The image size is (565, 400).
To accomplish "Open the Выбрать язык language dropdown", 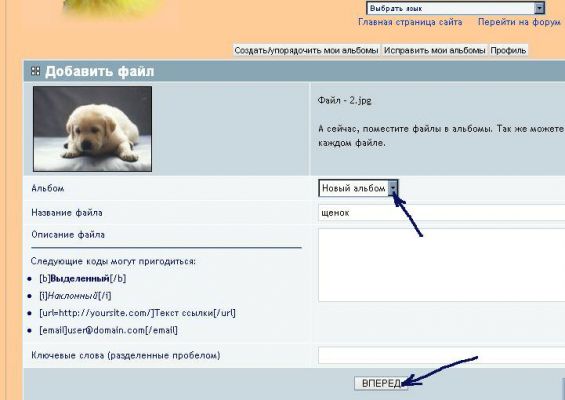I will tap(455, 8).
